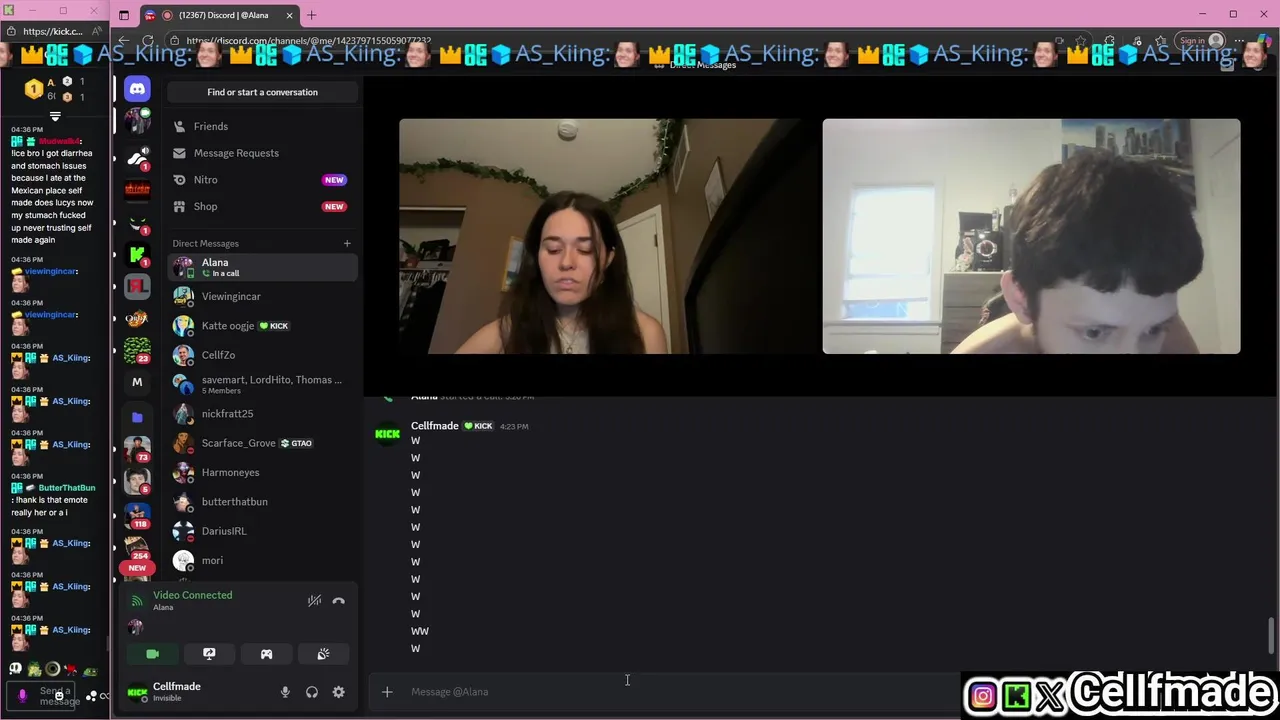
Task: Open Discord home direct messages icon
Action: coord(137,89)
